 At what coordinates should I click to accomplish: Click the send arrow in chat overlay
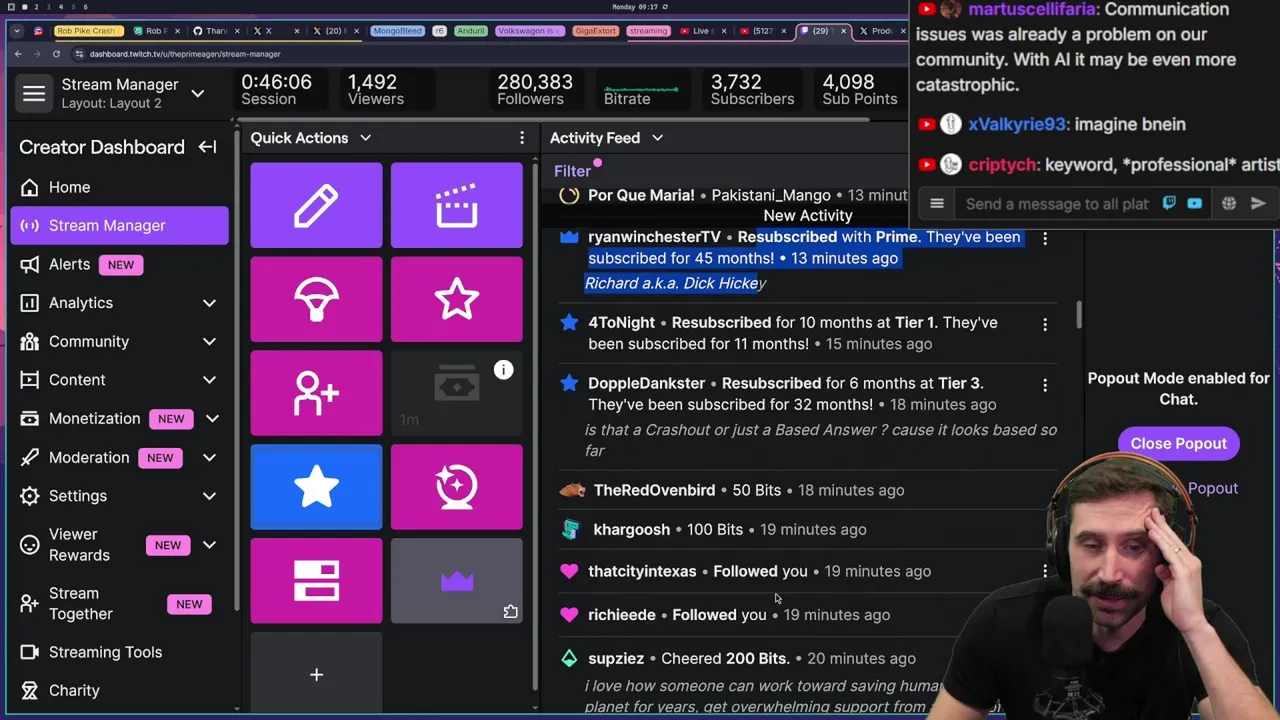point(1258,204)
